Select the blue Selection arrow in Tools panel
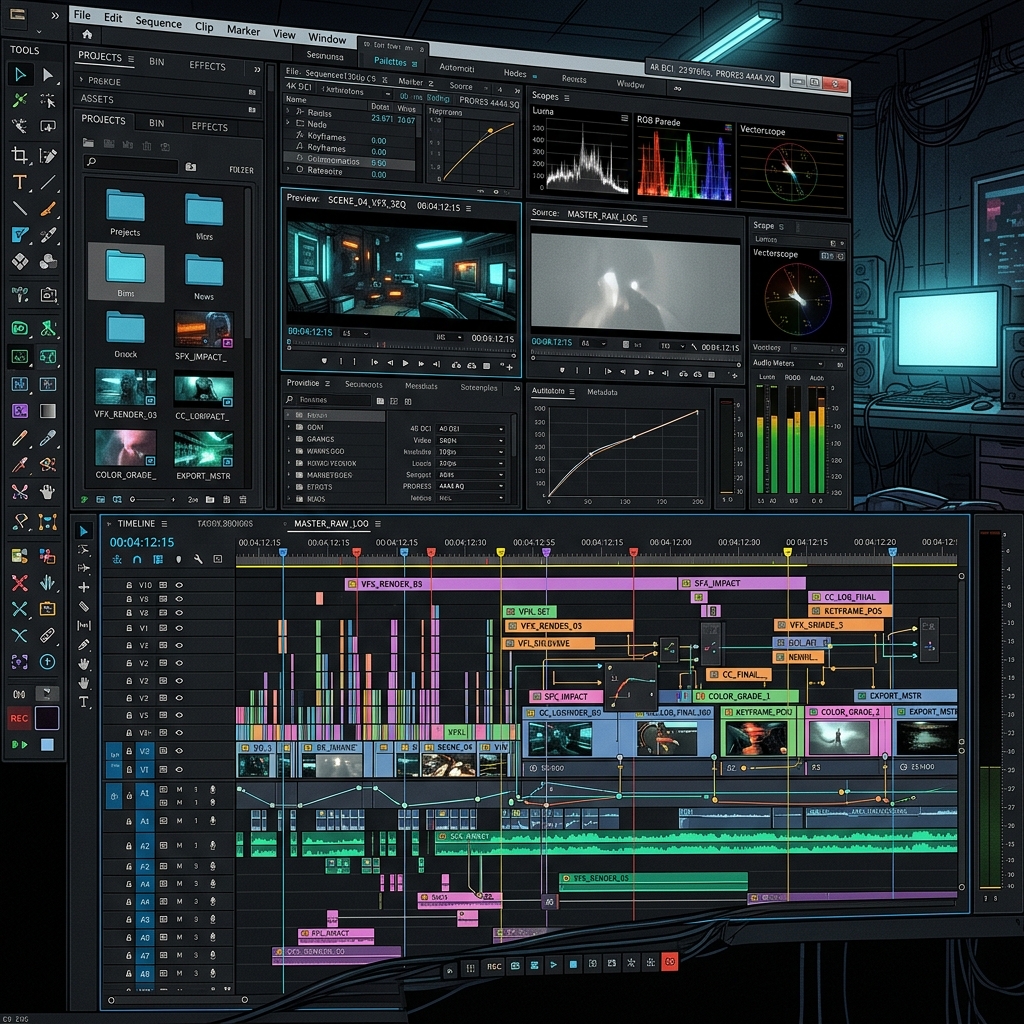This screenshot has width=1024, height=1024. pos(20,74)
